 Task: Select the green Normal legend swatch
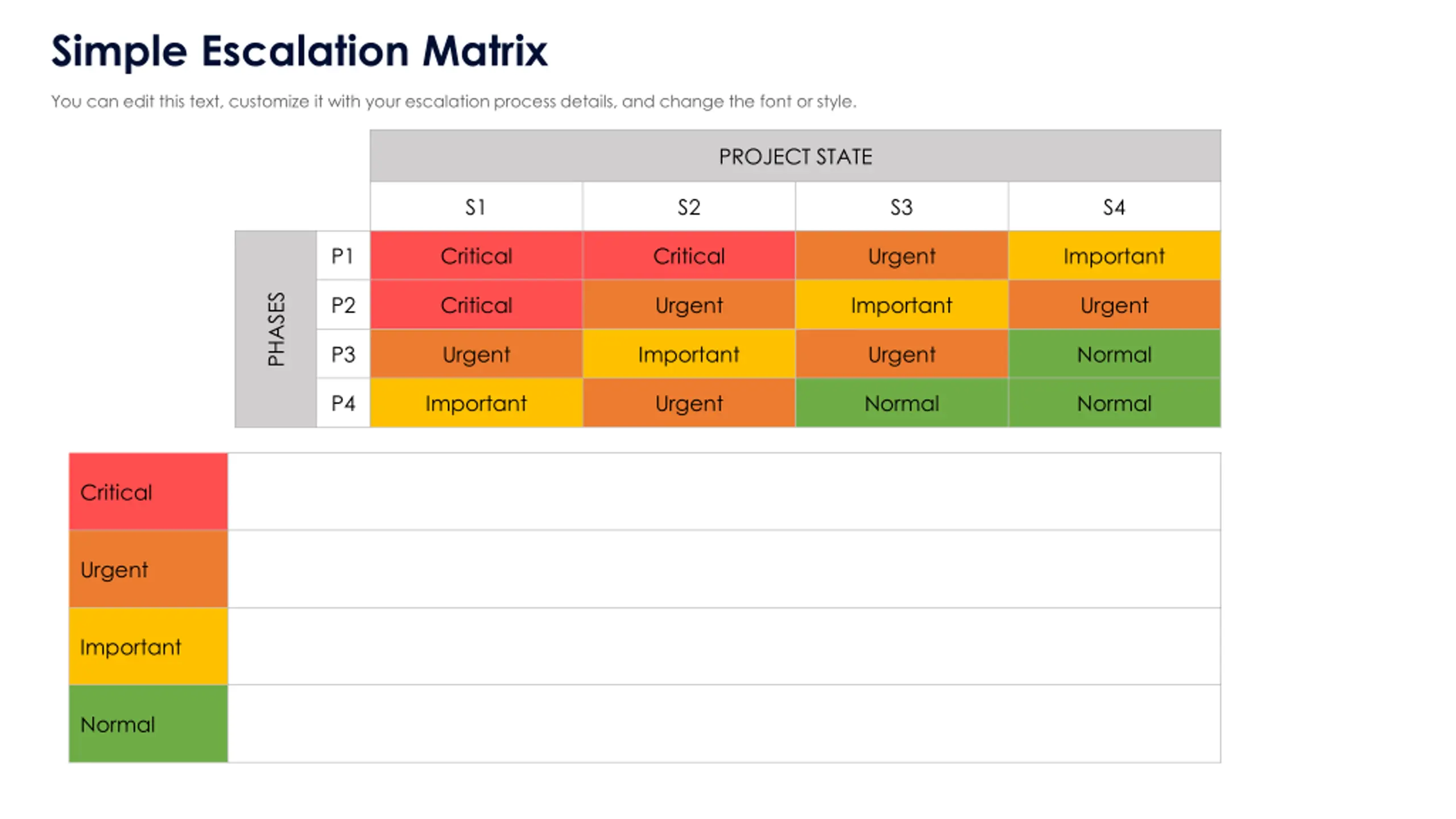tap(148, 724)
